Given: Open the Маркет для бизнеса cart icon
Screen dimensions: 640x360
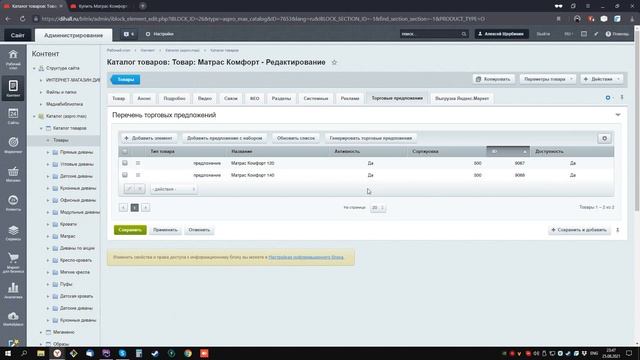Looking at the screenshot, I should click(x=13, y=262).
